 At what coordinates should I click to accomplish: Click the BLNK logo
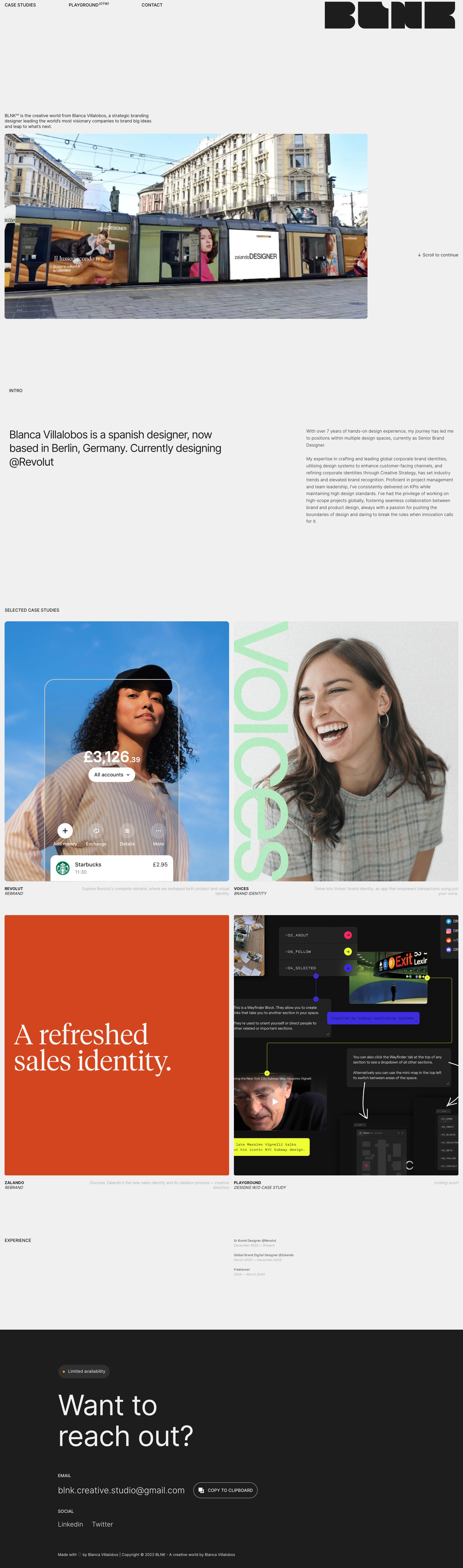click(x=390, y=15)
